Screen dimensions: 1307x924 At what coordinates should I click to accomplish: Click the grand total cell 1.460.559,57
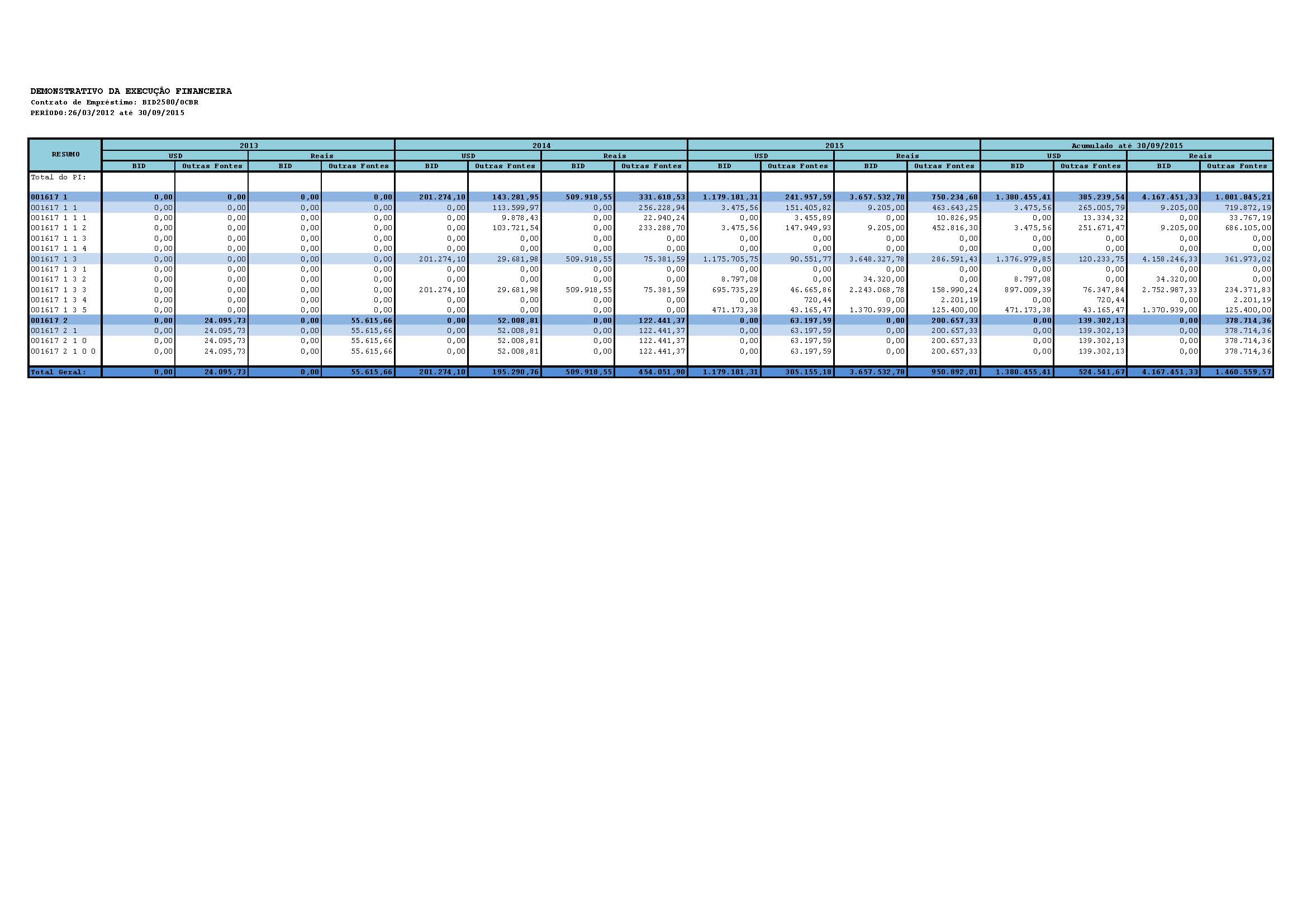pyautogui.click(x=1244, y=372)
